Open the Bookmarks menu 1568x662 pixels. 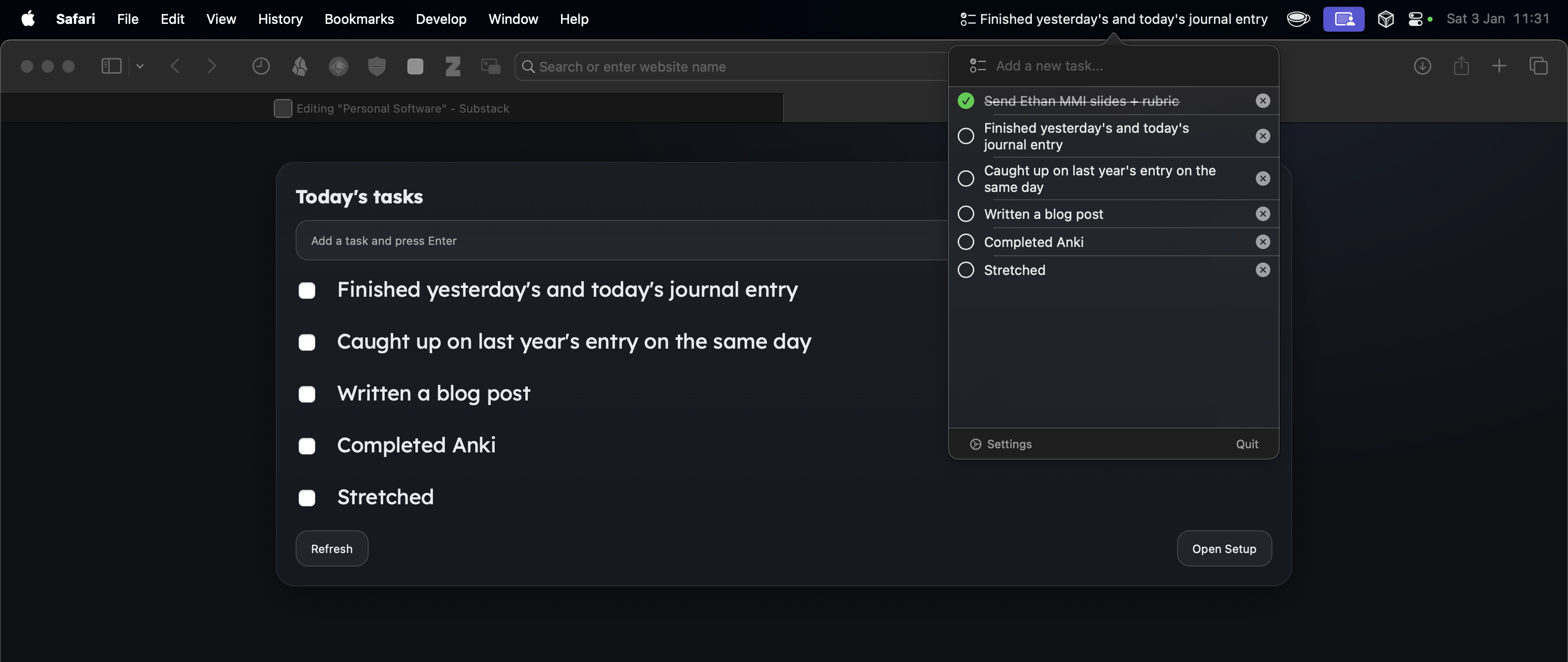pyautogui.click(x=359, y=19)
